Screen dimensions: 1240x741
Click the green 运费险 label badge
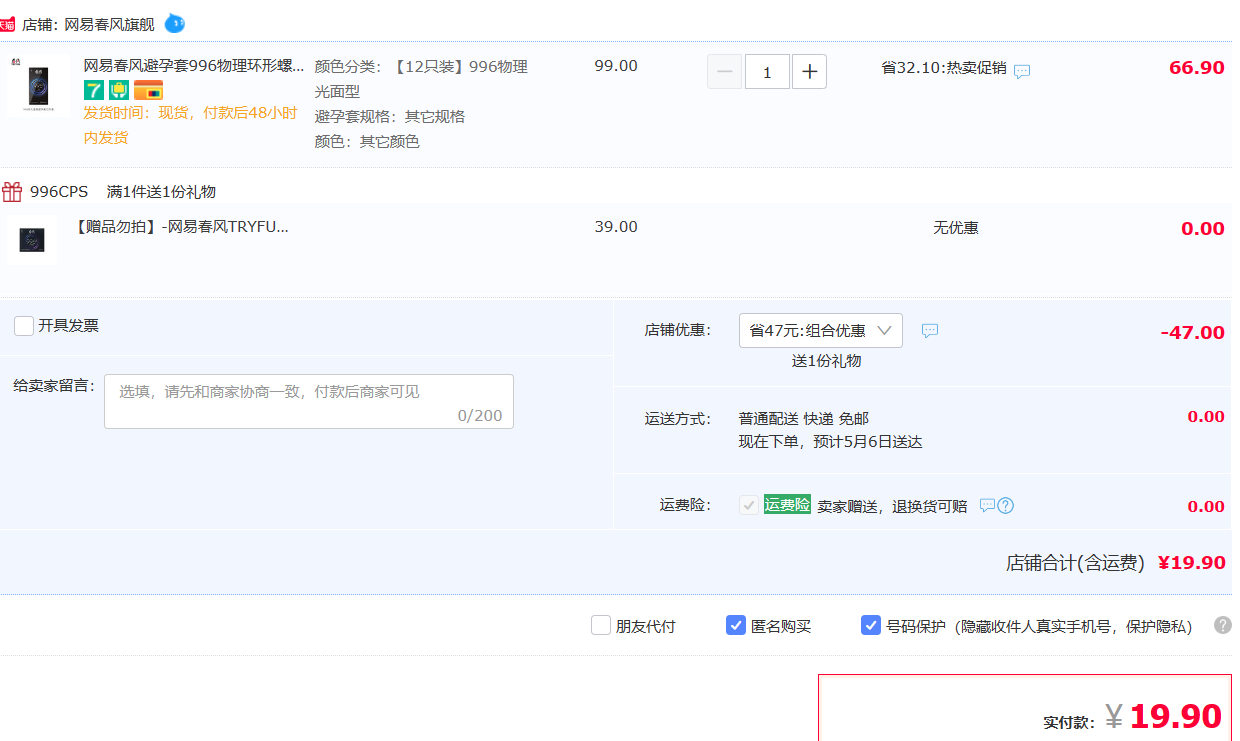pyautogui.click(x=787, y=504)
